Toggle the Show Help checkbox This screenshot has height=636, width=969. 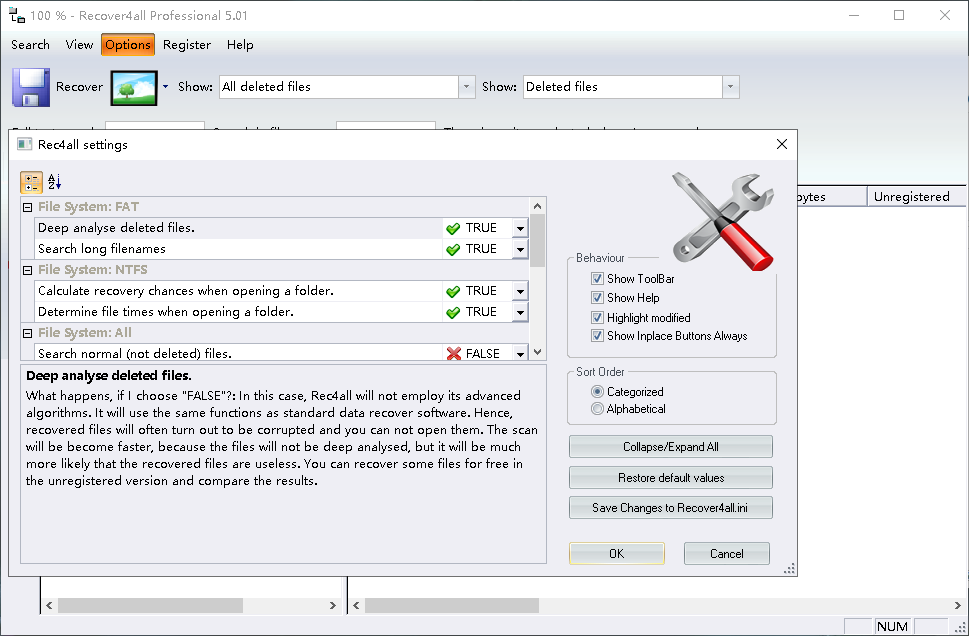[x=597, y=297]
